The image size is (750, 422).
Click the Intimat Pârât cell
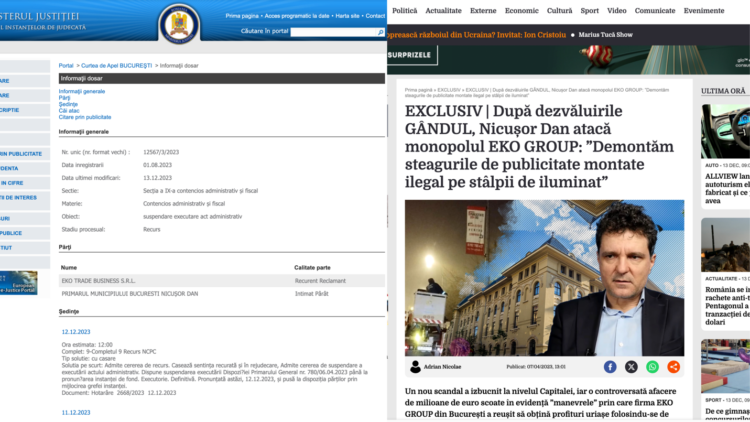[x=311, y=294]
